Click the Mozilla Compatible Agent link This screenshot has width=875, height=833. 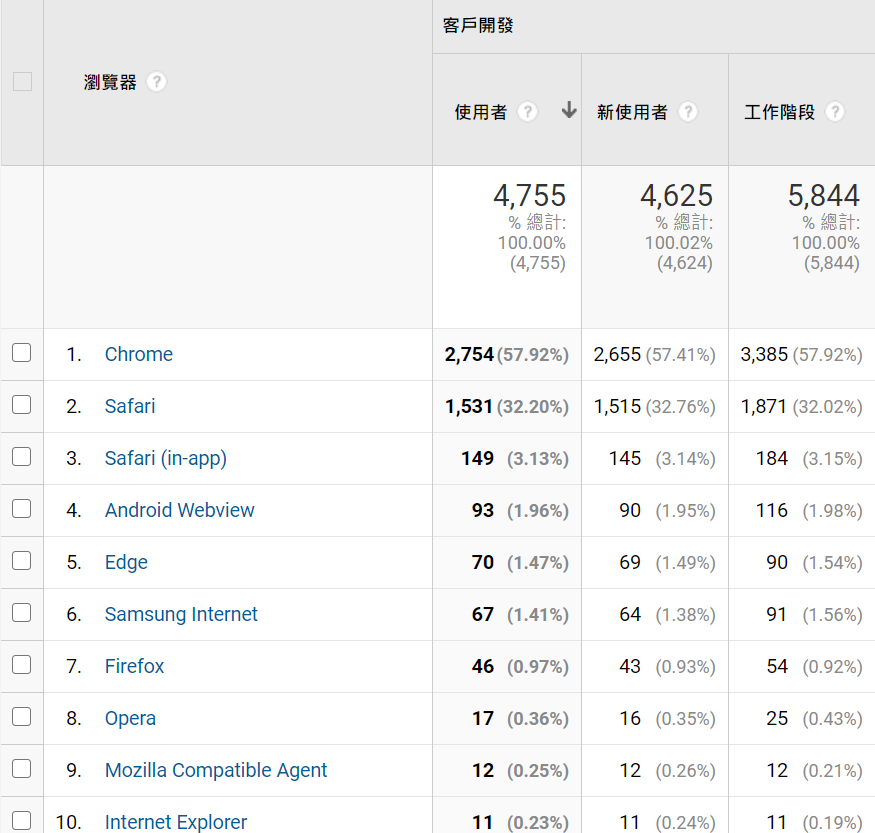click(216, 770)
